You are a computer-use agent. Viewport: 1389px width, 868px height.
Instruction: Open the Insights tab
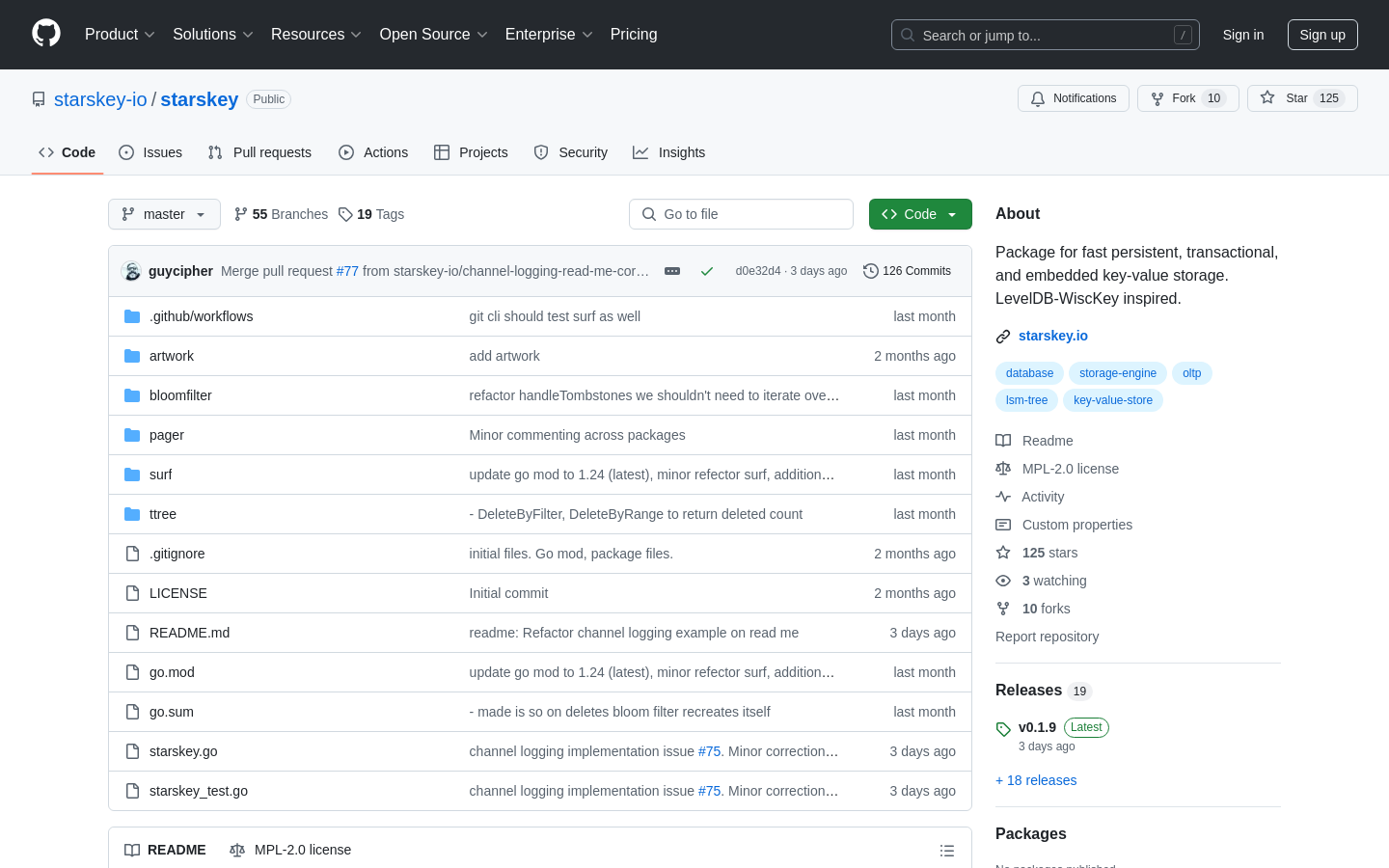669,152
